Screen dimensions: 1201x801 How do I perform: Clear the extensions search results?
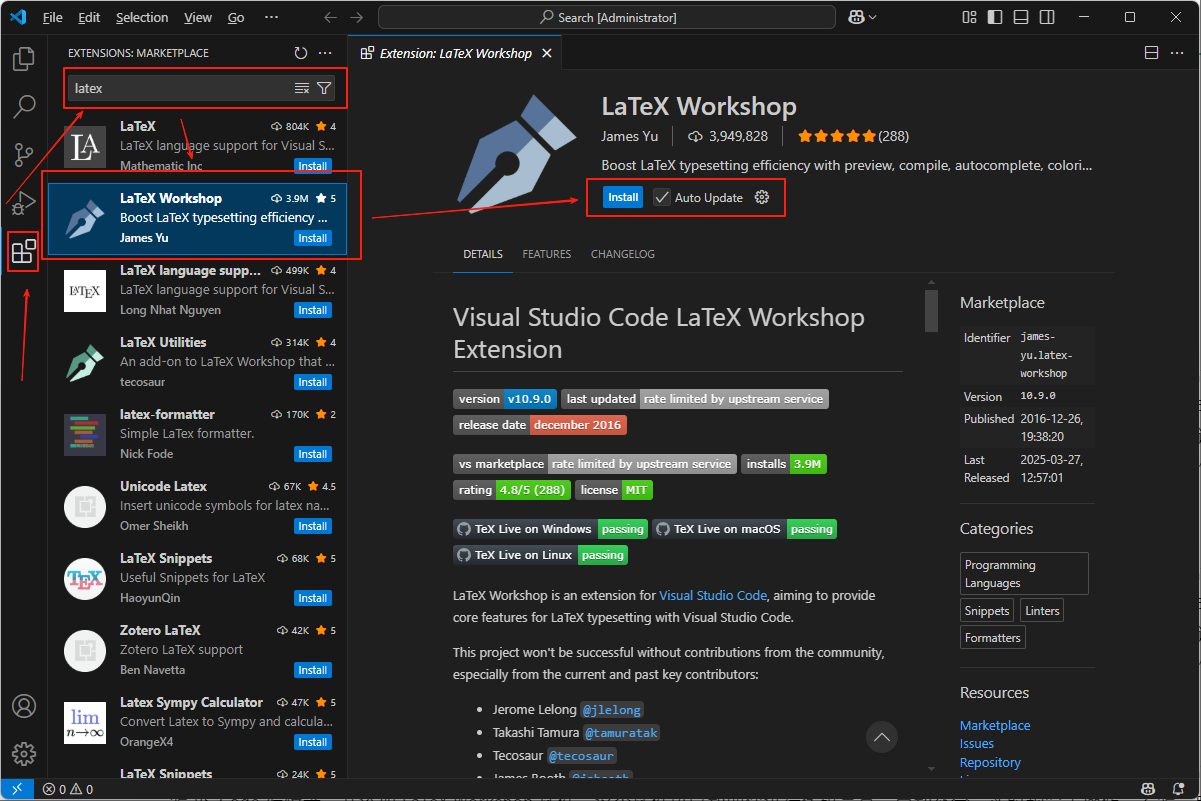(x=302, y=89)
